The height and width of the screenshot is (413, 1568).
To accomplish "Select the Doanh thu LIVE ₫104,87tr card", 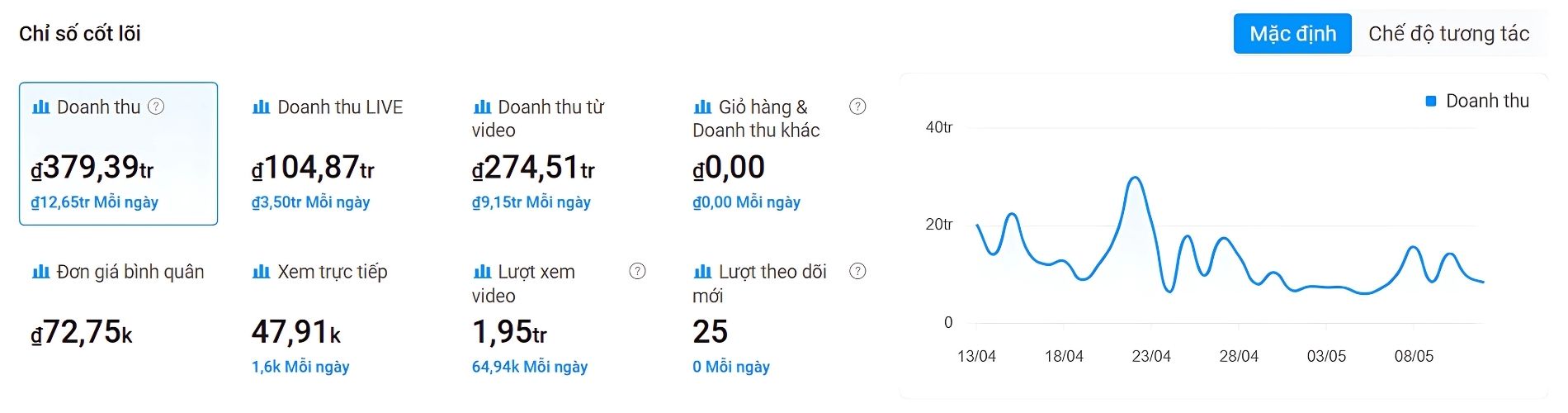I will click(338, 154).
